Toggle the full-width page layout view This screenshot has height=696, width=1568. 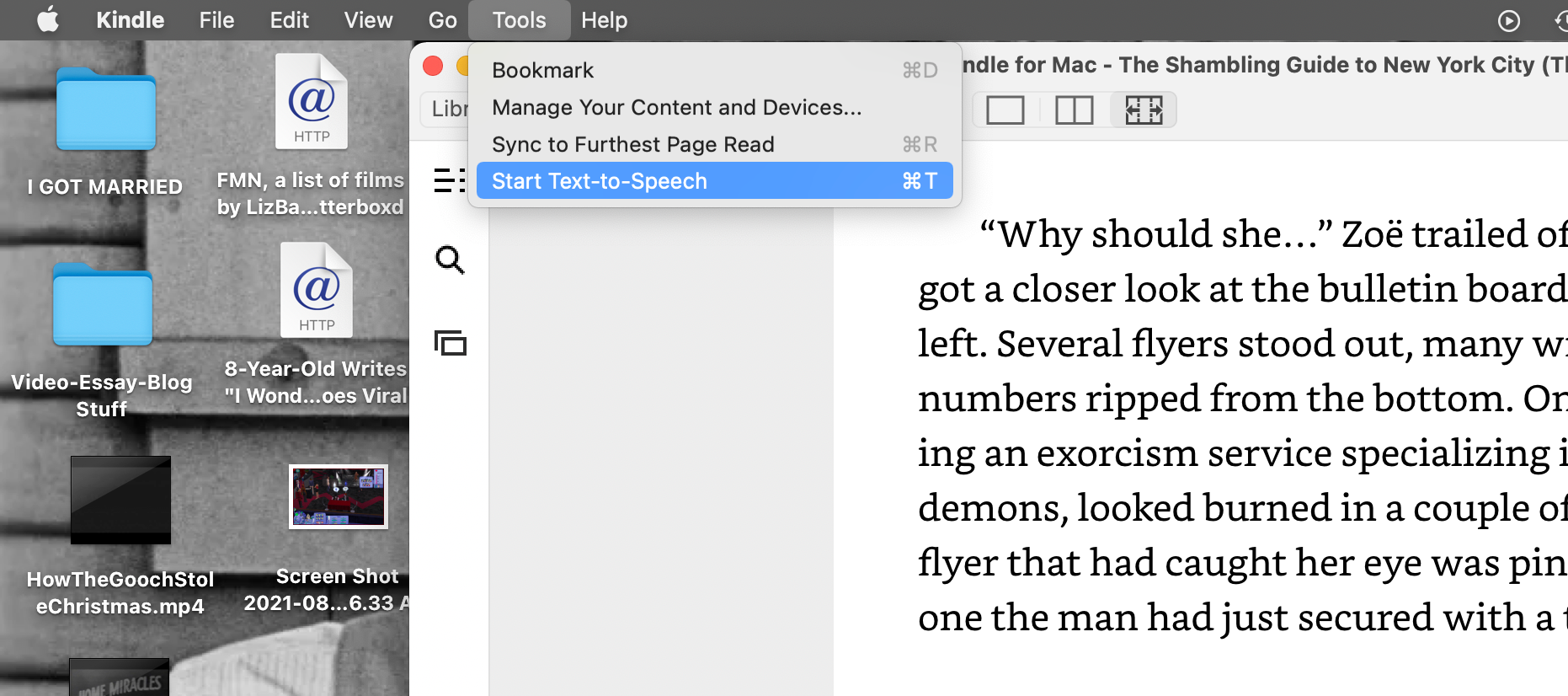coord(1144,110)
